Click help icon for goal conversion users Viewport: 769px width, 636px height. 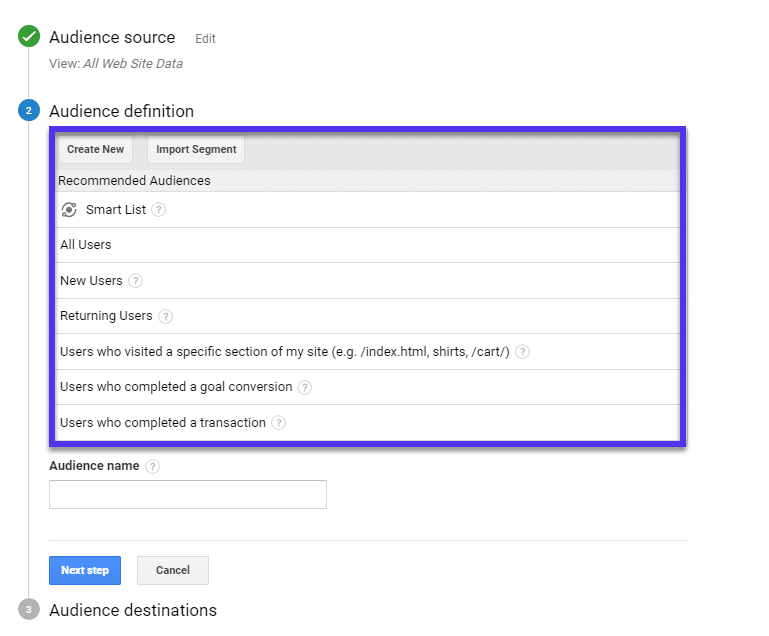coord(305,387)
